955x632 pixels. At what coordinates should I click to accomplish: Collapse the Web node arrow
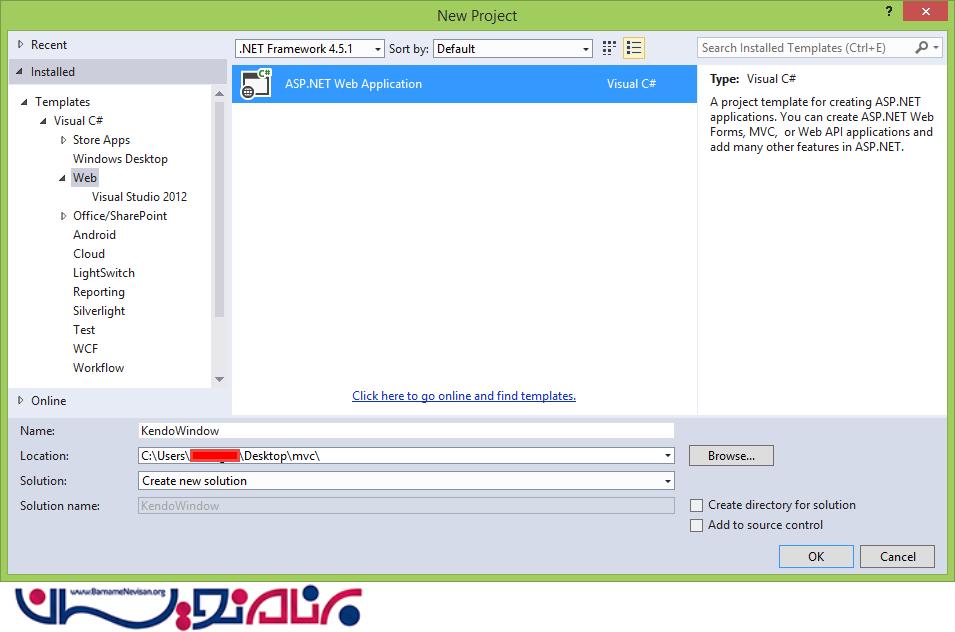coord(62,178)
